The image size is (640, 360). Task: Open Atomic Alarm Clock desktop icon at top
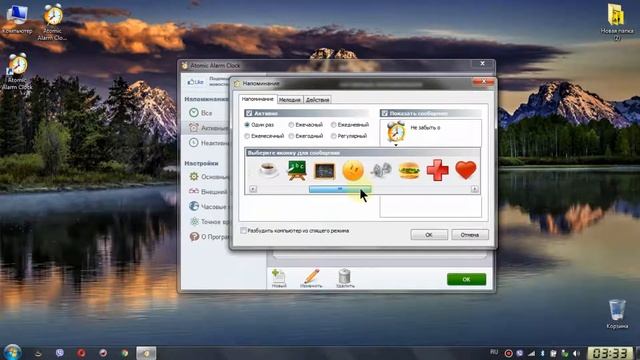click(53, 22)
